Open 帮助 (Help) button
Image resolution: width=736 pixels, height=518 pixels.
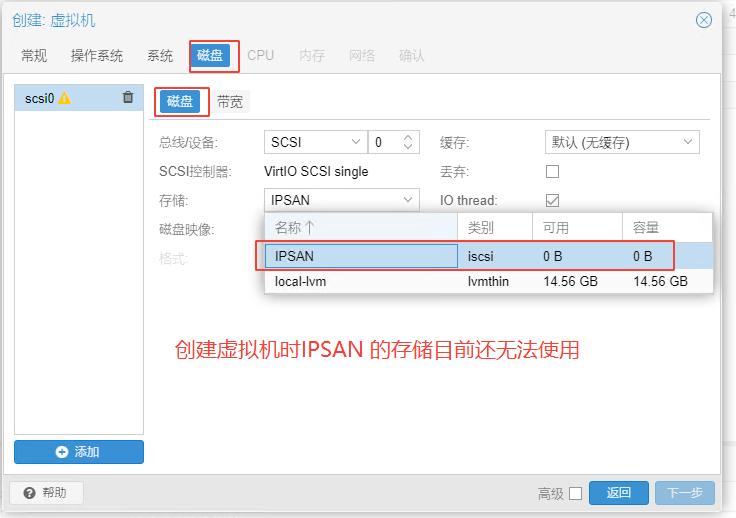point(46,493)
